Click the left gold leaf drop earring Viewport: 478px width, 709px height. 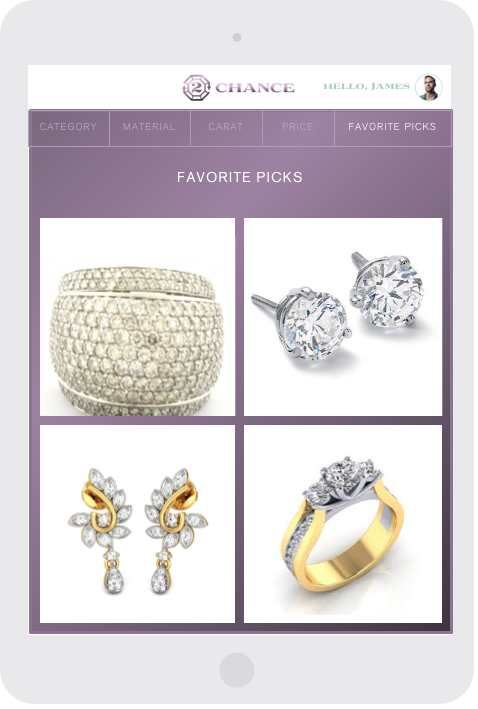(100, 531)
